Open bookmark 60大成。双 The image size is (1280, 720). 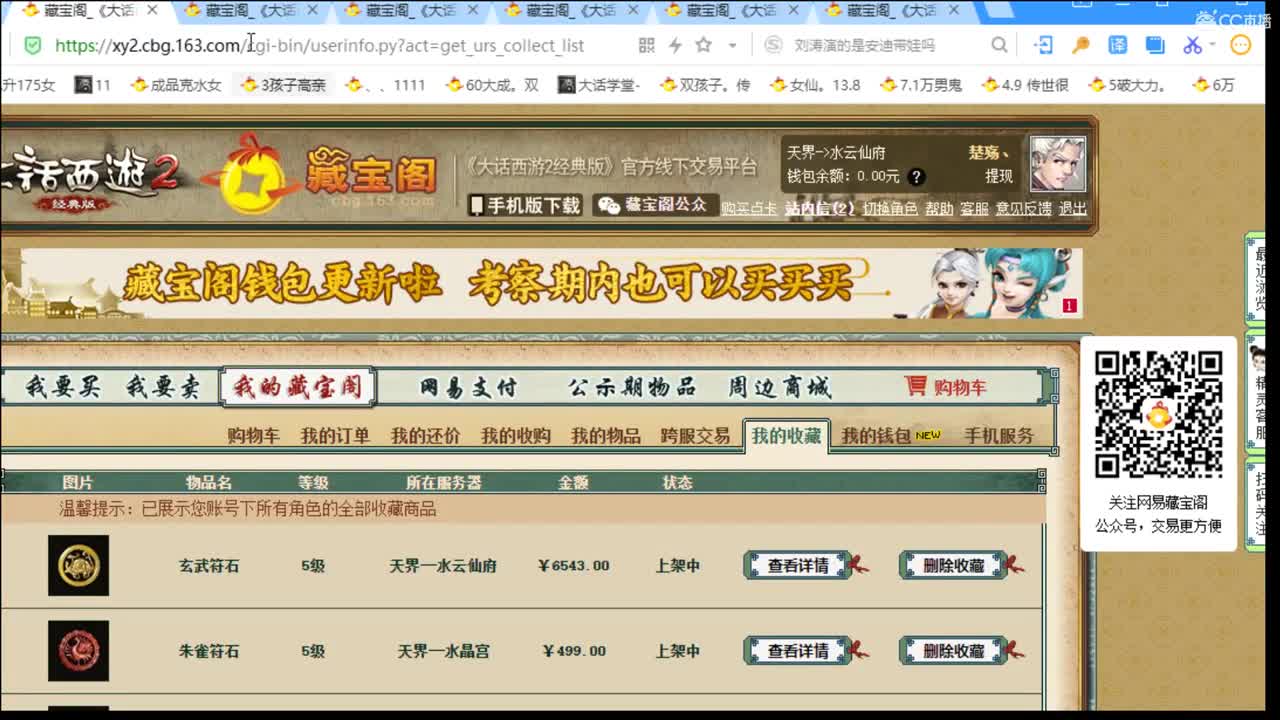click(492, 85)
